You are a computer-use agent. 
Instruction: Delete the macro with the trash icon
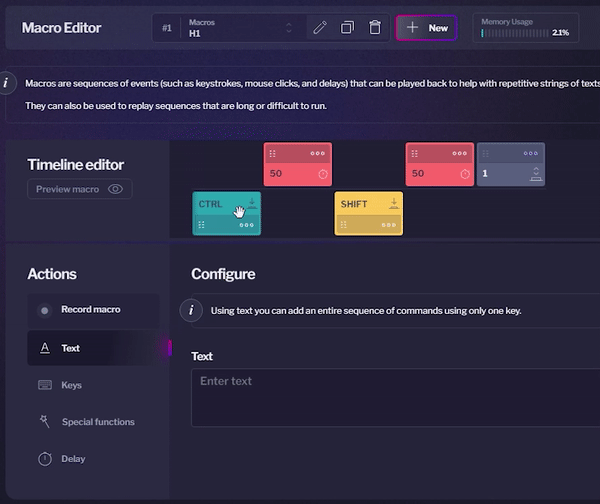tap(374, 28)
